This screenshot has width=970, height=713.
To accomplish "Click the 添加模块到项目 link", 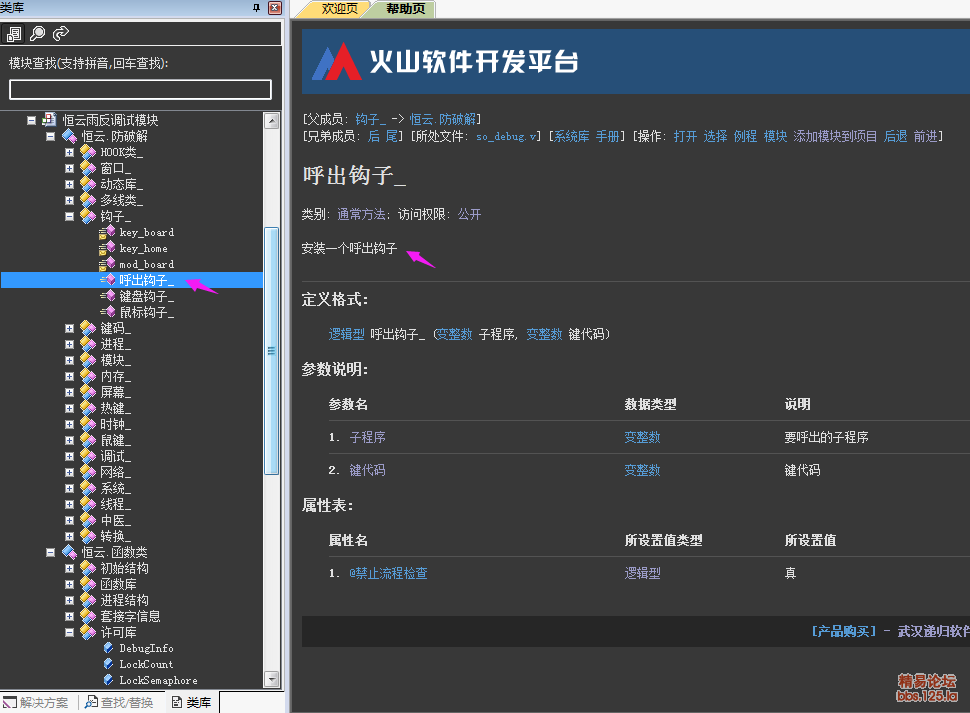I will pyautogui.click(x=835, y=136).
